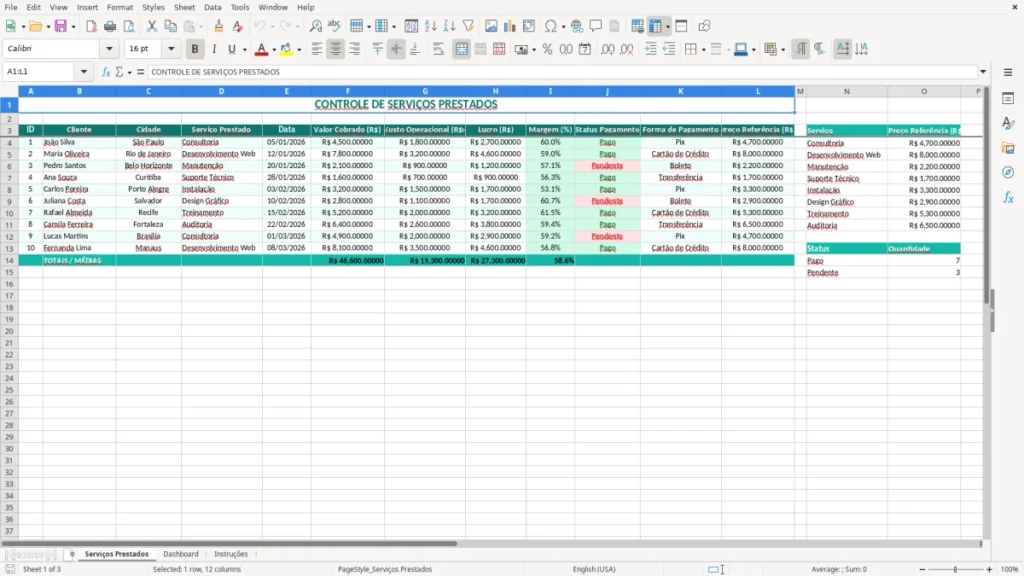Open the Sheet menu
Image resolution: width=1024 pixels, height=576 pixels.
click(184, 7)
